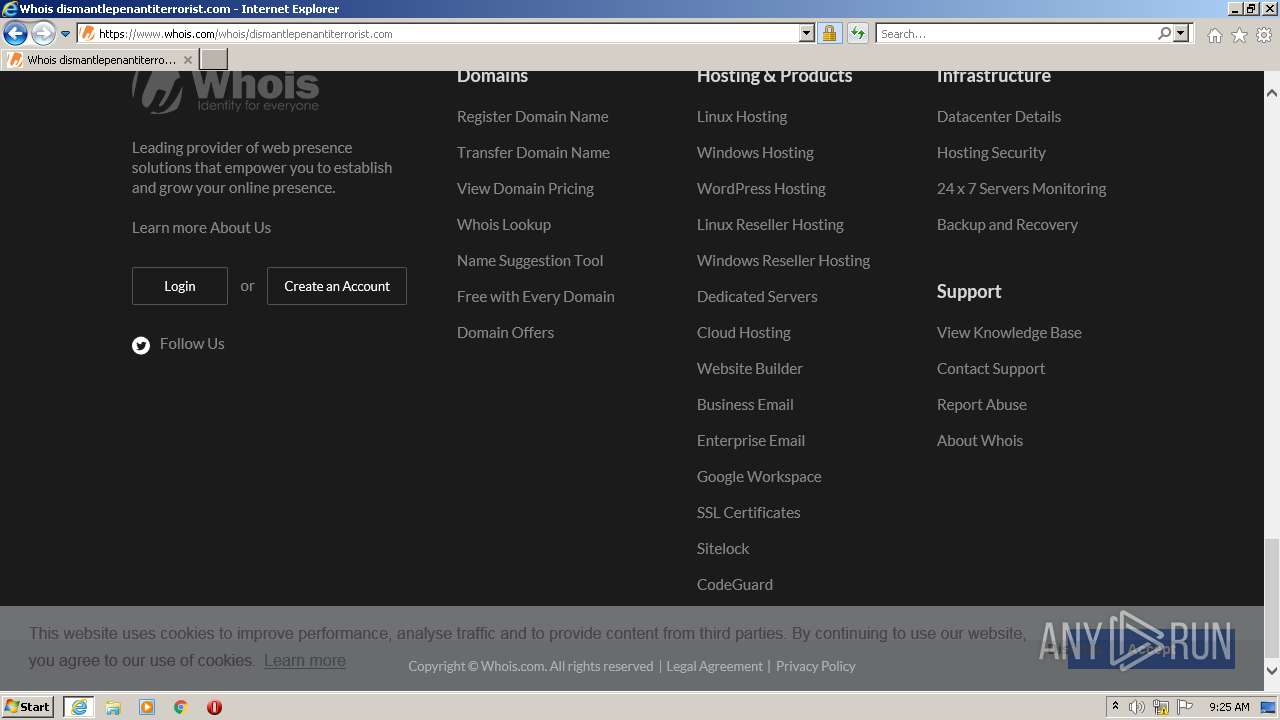Select the Whois dismantlepenantiterrorist tab
The height and width of the screenshot is (720, 1280).
pos(99,60)
